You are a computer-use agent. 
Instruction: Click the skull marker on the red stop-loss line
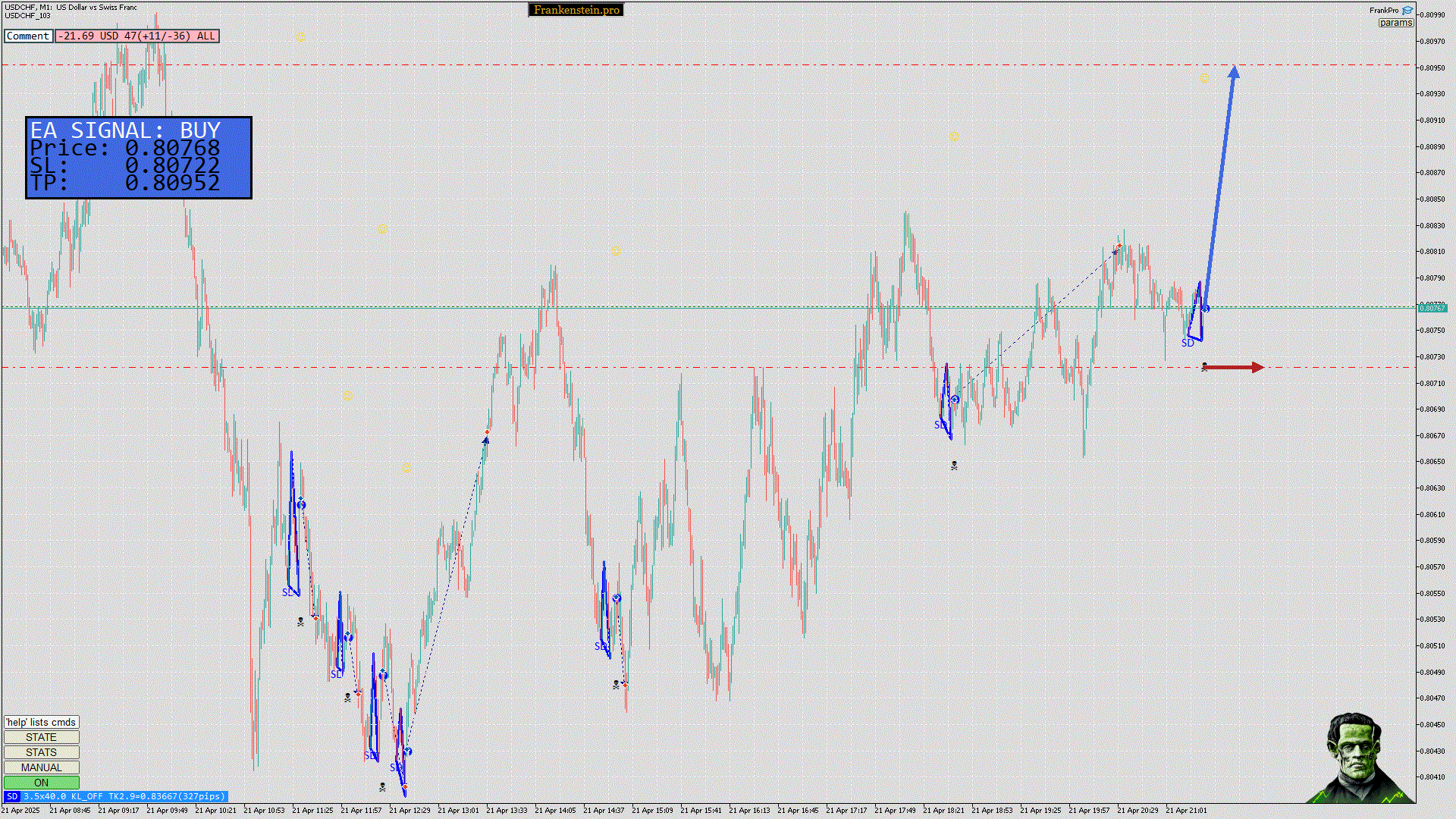1204,367
